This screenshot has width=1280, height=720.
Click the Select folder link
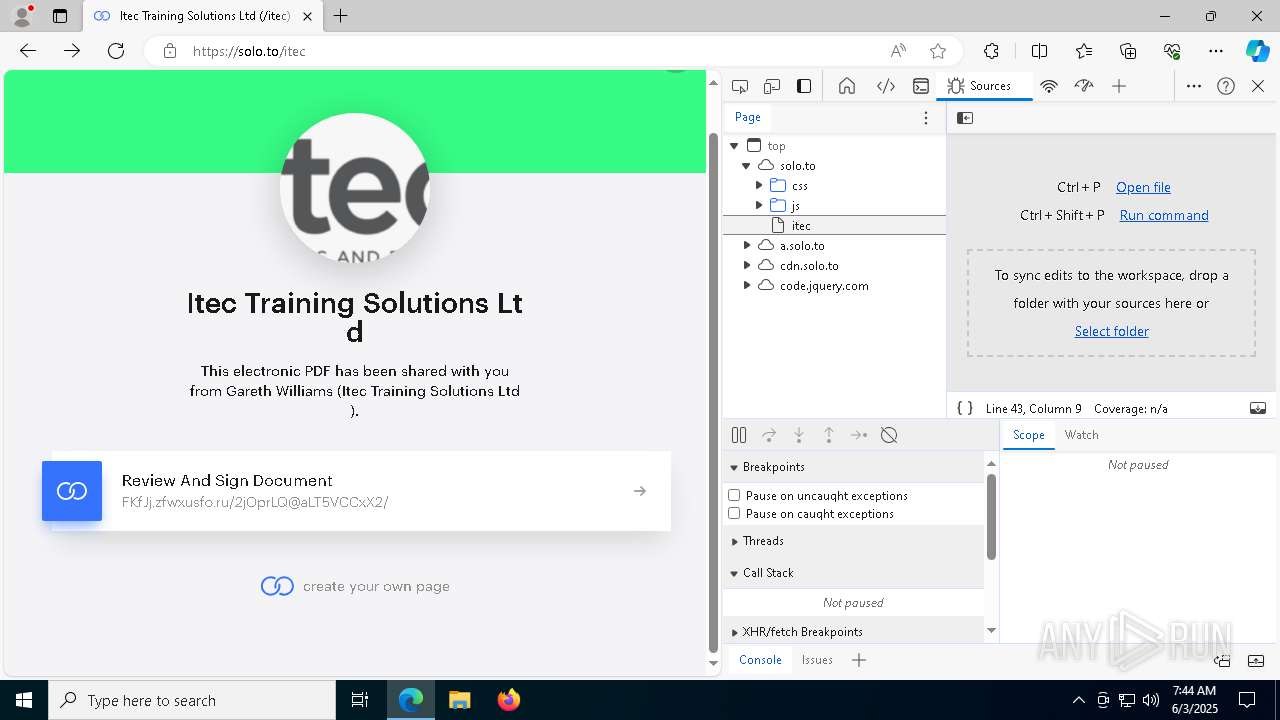pos(1111,331)
